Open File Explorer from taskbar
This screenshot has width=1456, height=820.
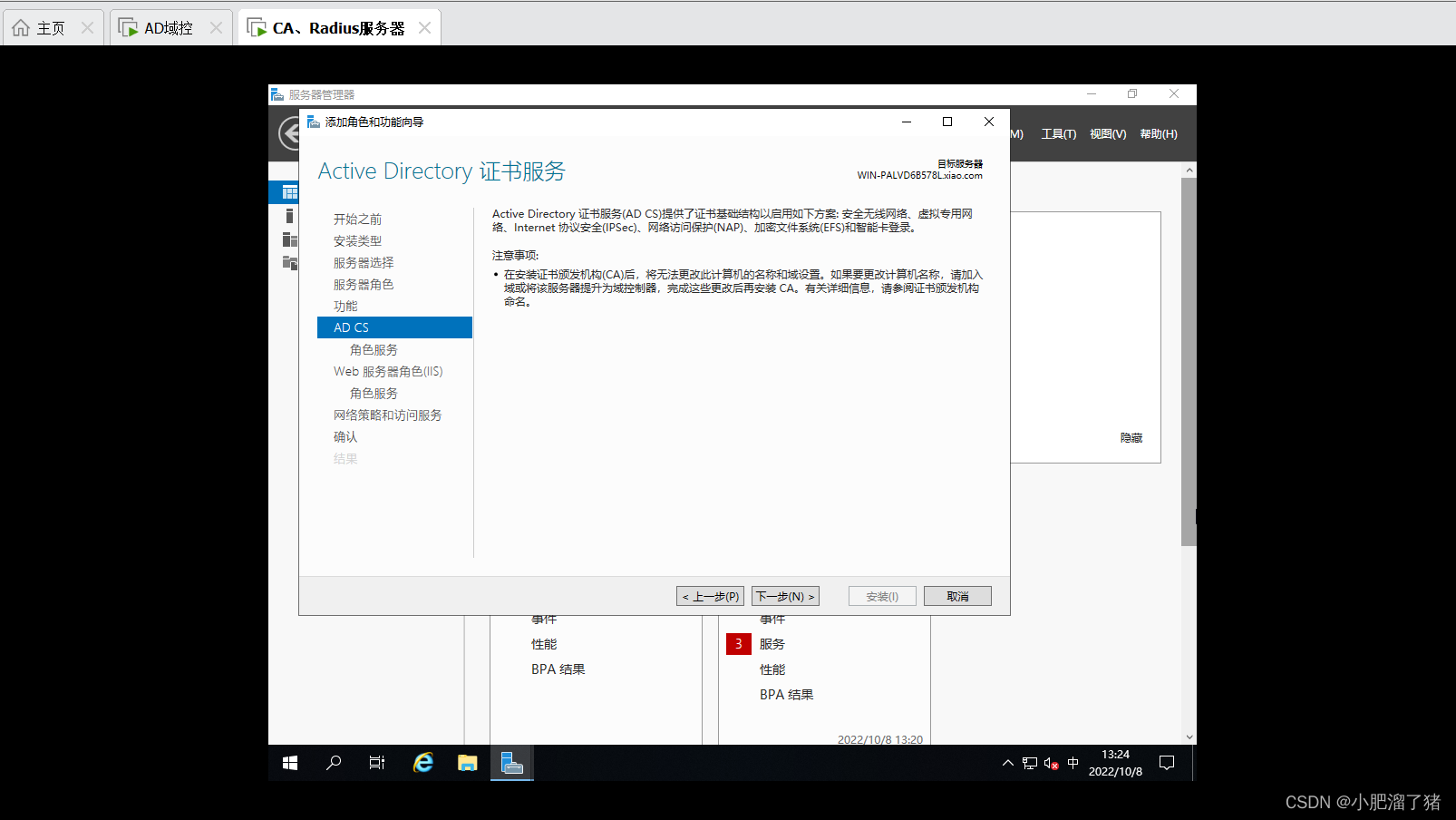[468, 764]
